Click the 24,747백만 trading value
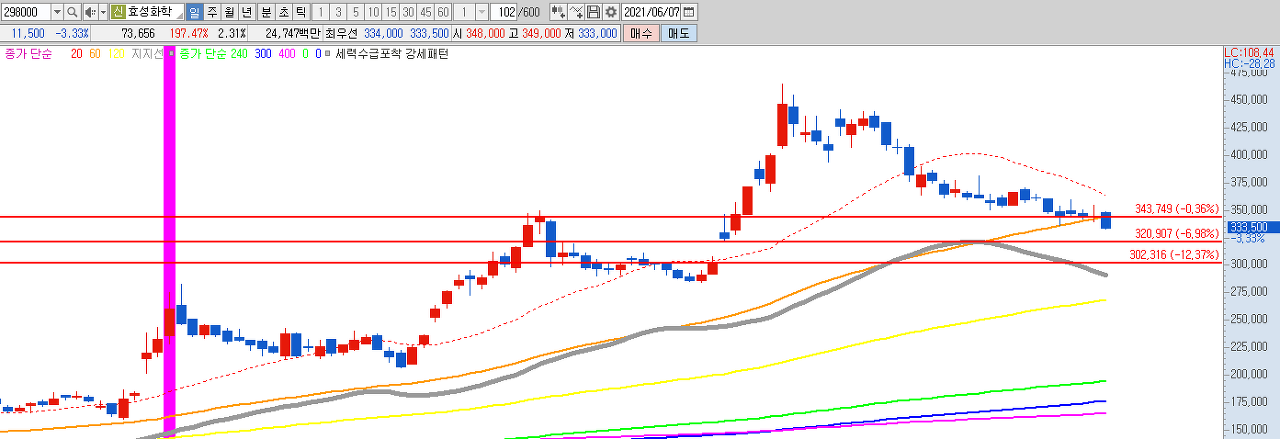The height and width of the screenshot is (439, 1280). click(292, 33)
